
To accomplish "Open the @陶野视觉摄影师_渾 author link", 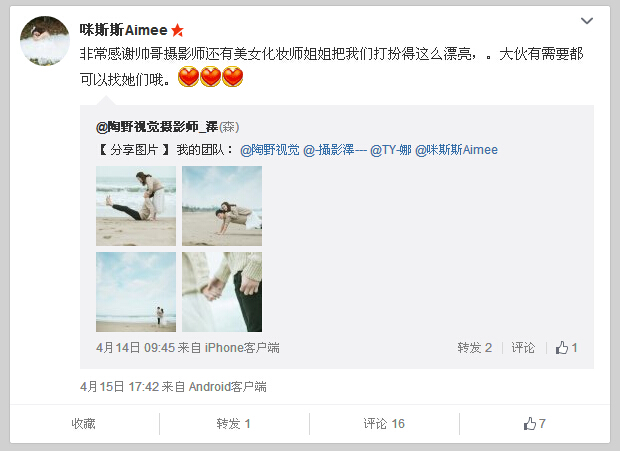I will tap(157, 127).
